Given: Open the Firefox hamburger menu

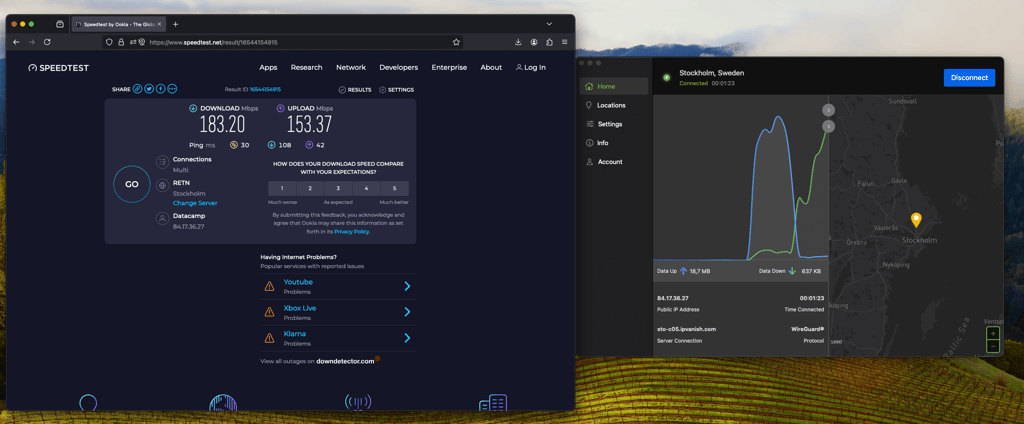Looking at the screenshot, I should [564, 42].
